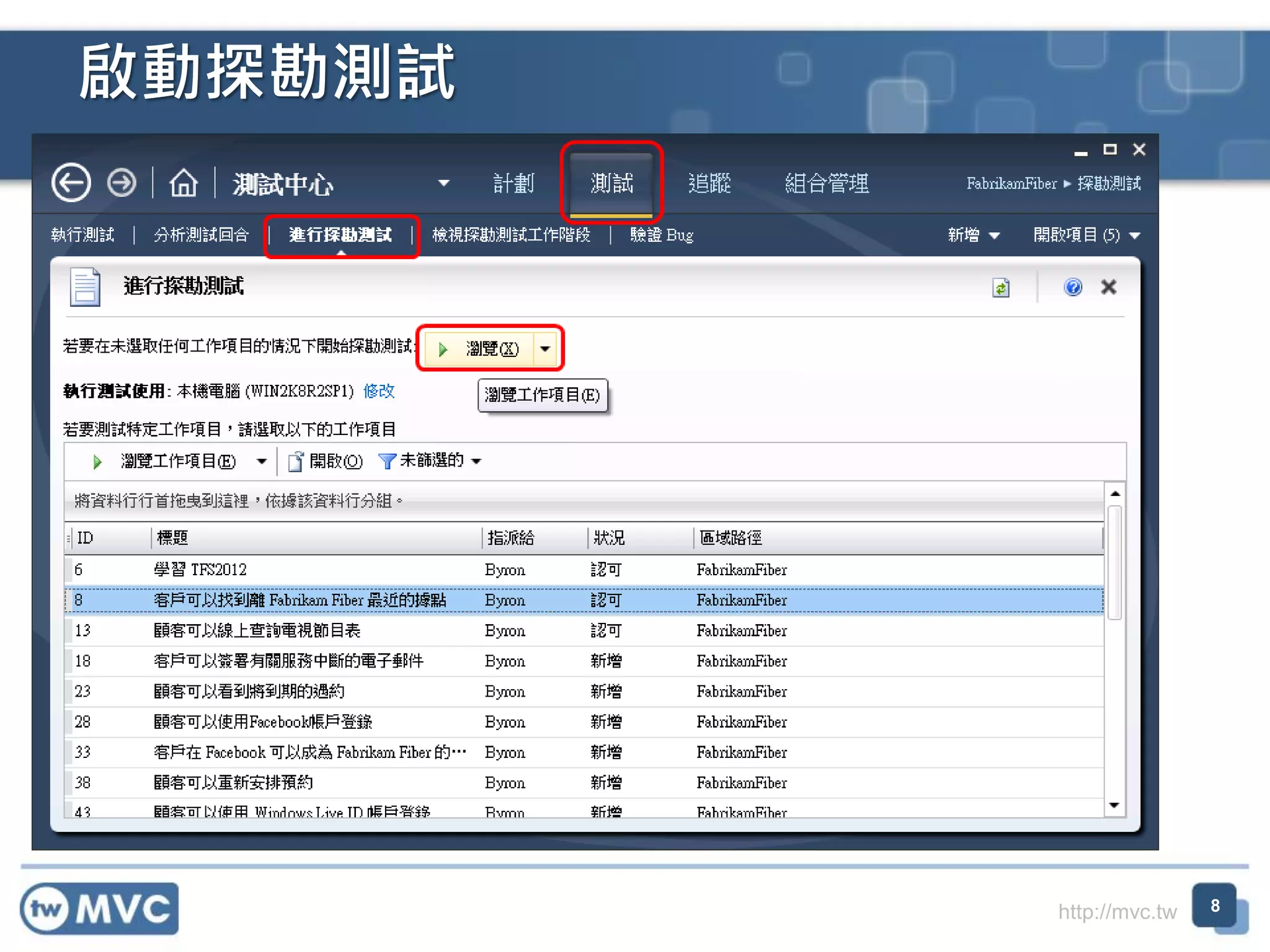This screenshot has width=1270, height=952.
Task: Select row 顧客可以使用Facebook帳戶登錄
Action: click(x=584, y=721)
